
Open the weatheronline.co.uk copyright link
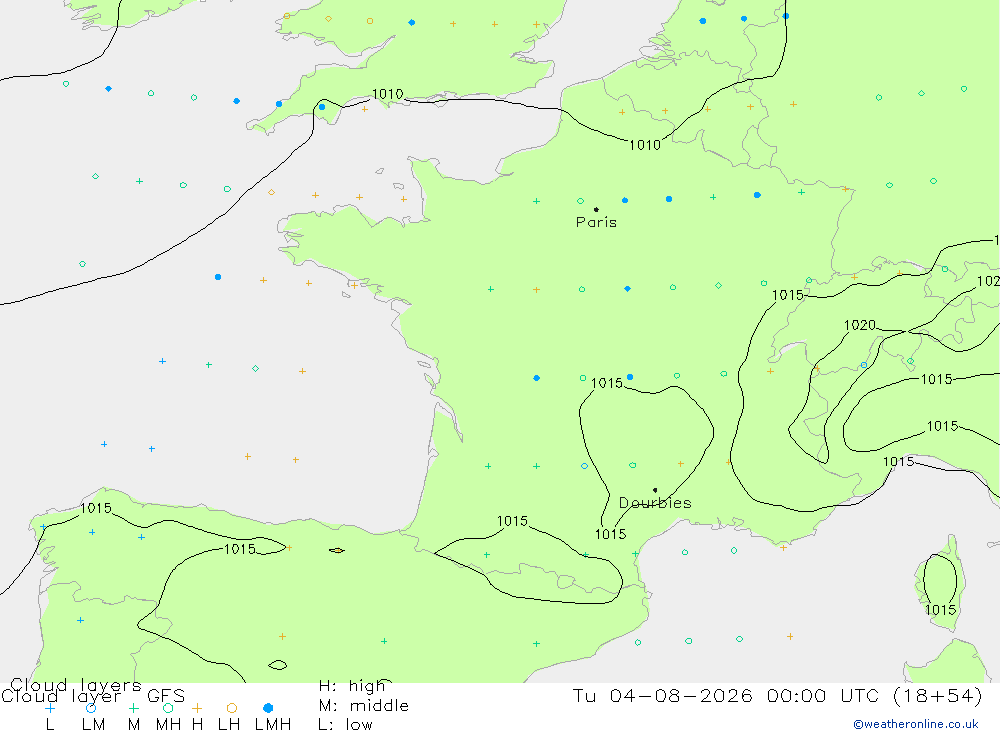click(x=916, y=724)
